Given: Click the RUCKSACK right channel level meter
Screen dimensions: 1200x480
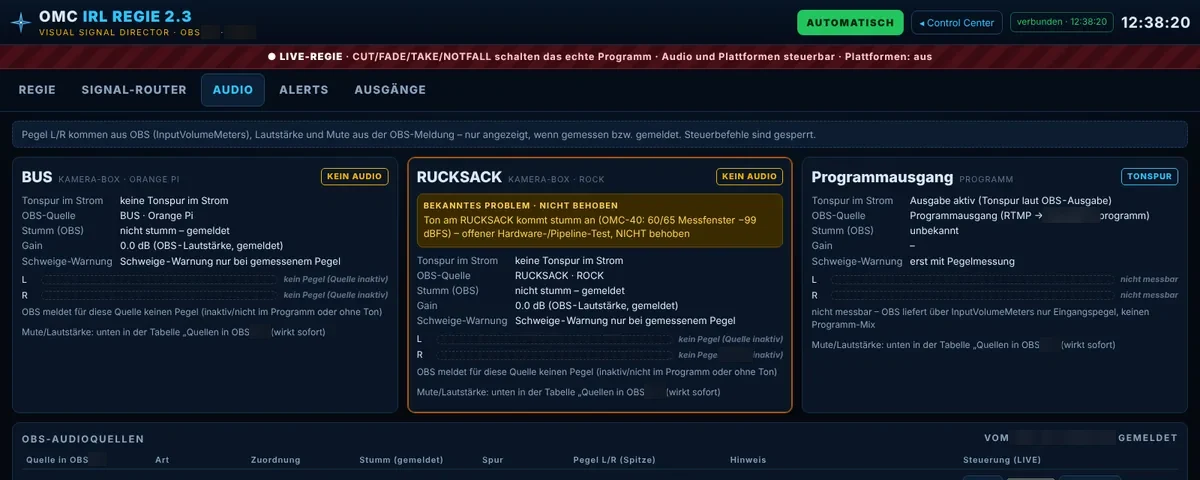Looking at the screenshot, I should (x=553, y=355).
